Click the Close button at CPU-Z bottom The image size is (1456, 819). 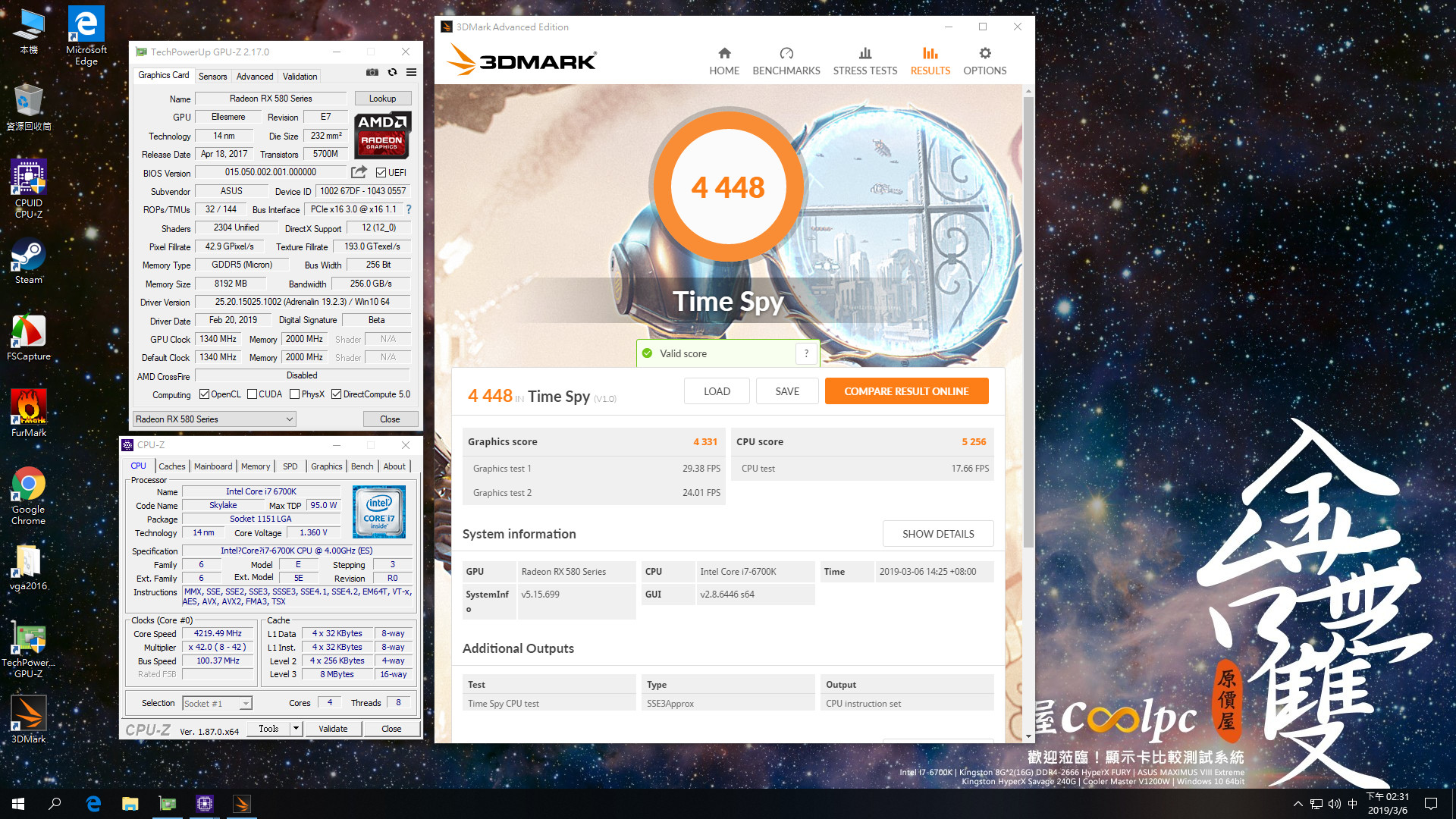[391, 729]
